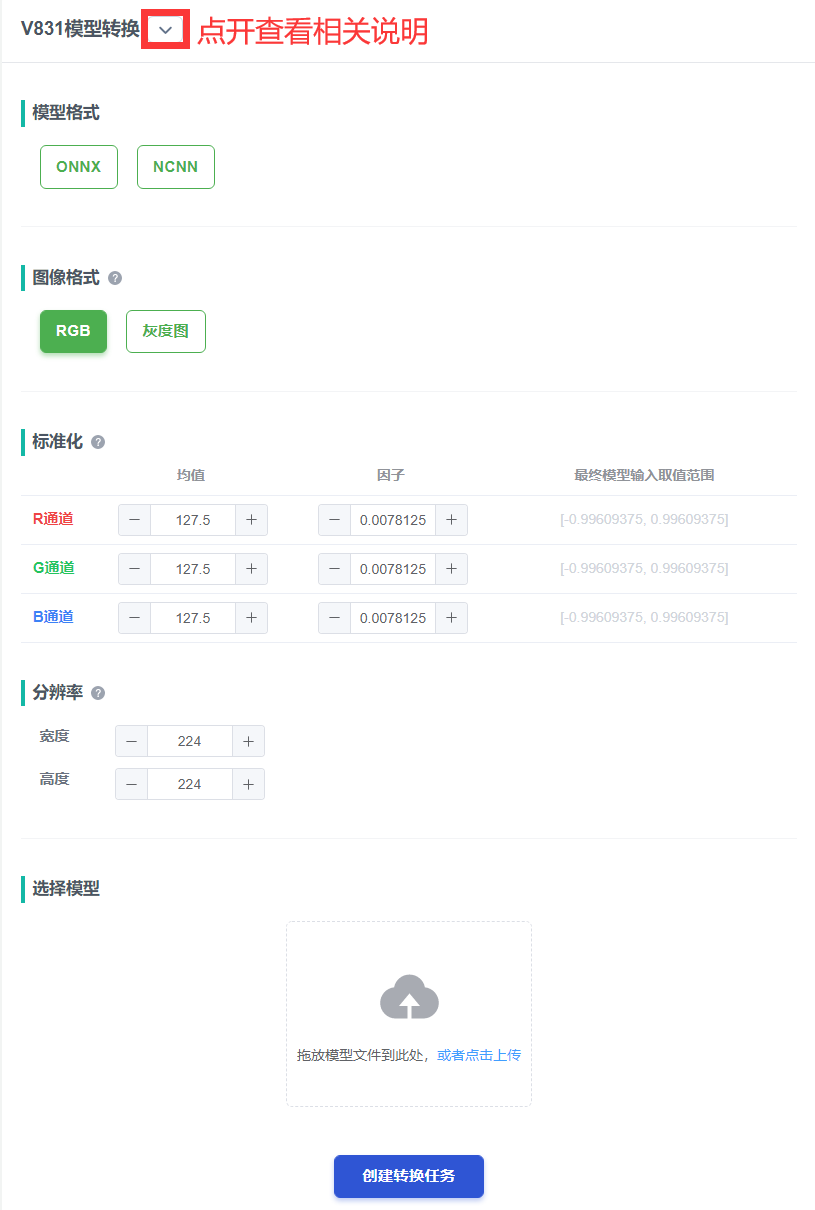
Task: Click help icon next to 图像格式
Action: click(115, 278)
